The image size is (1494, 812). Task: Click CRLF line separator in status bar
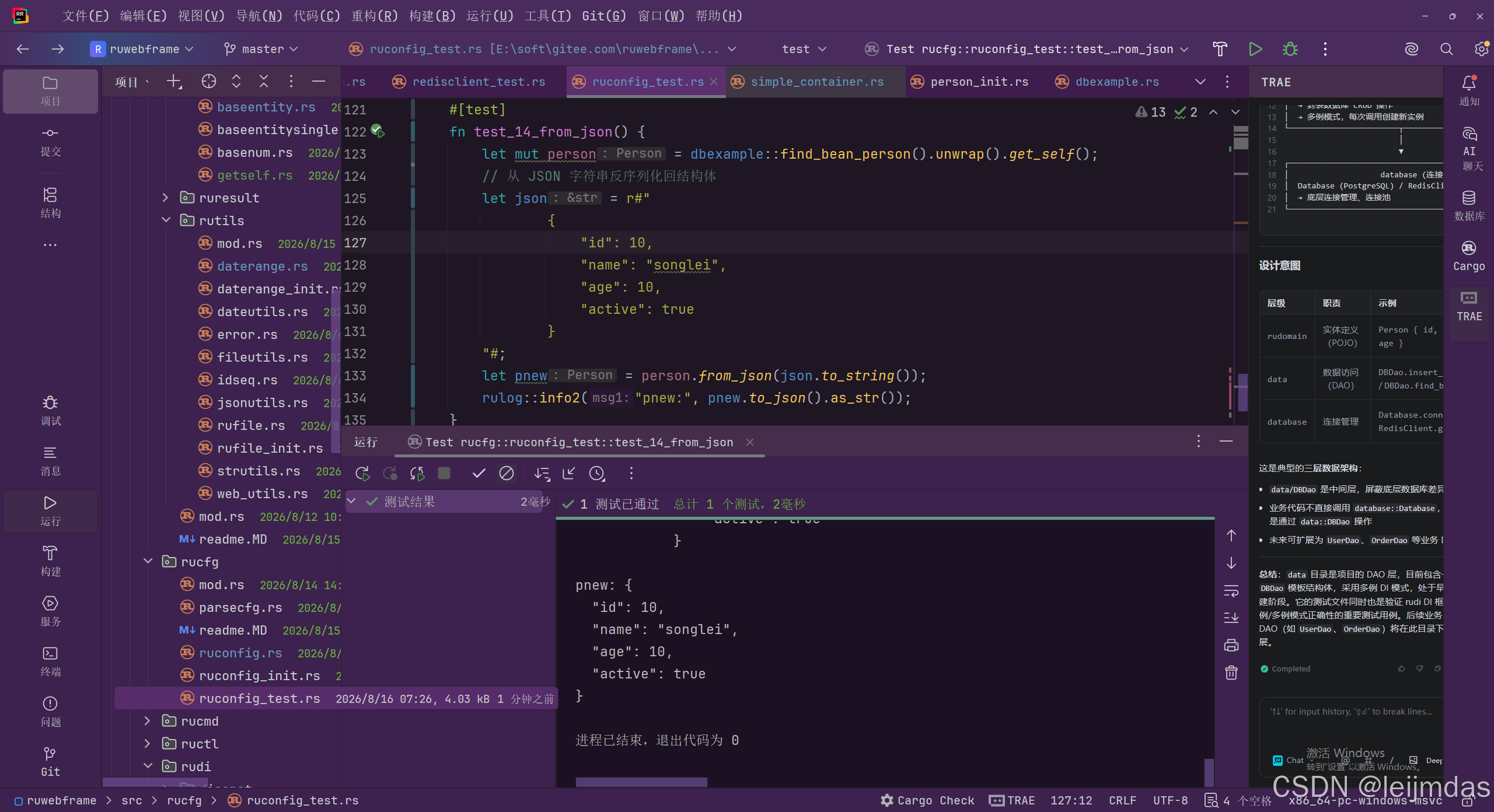pos(1122,800)
